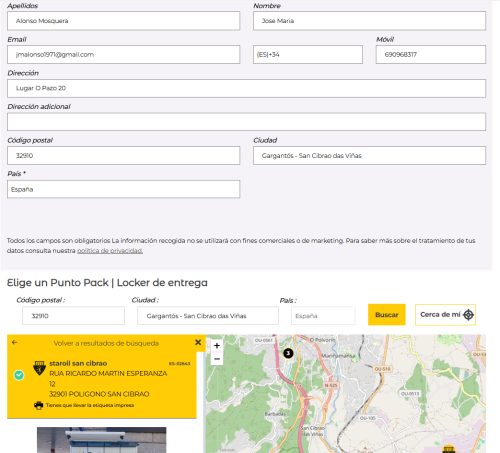This screenshot has width=500, height=453.
Task: Click the Email input field
Action: coord(123,55)
